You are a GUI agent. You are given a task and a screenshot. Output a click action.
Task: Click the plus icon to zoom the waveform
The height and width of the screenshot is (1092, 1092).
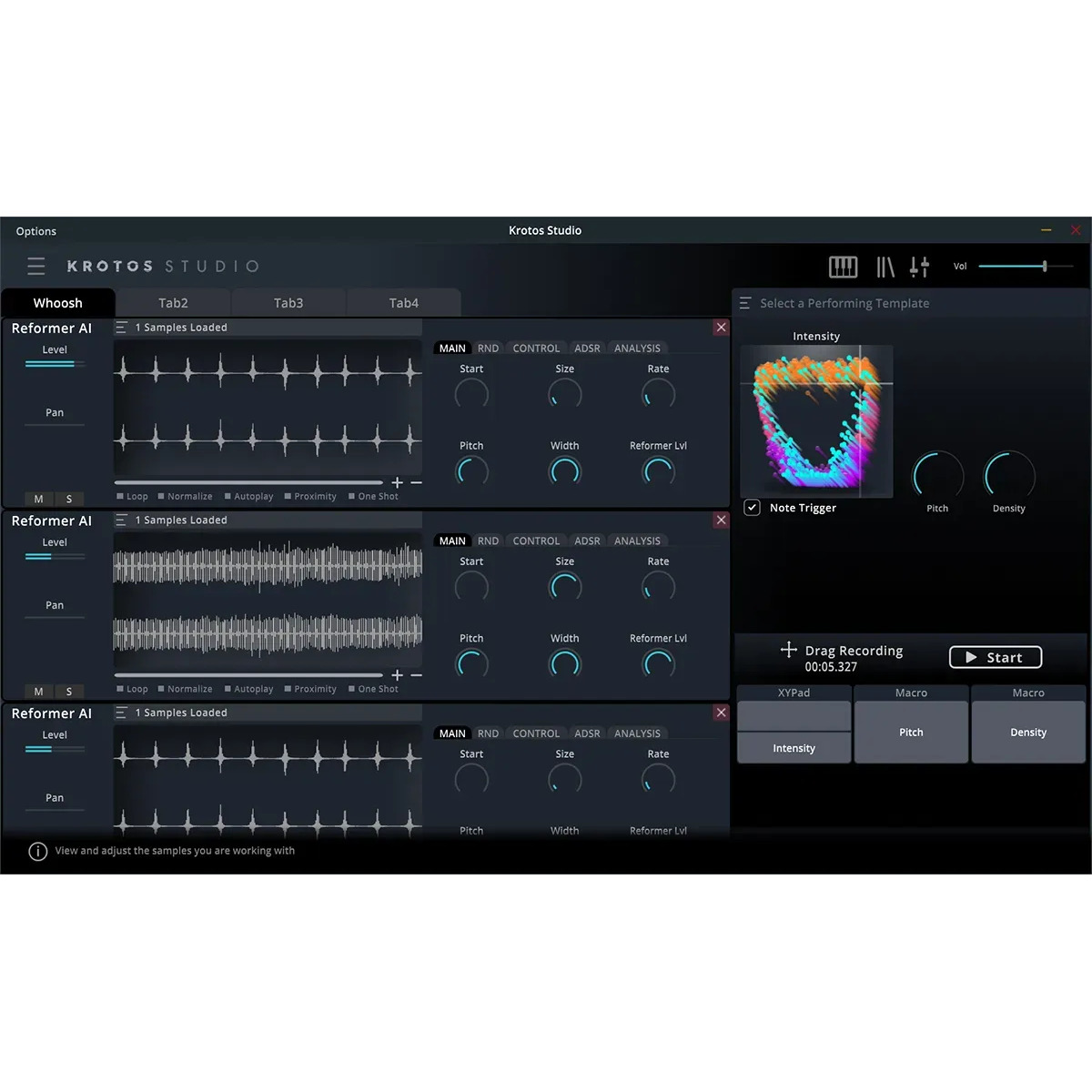pos(398,482)
